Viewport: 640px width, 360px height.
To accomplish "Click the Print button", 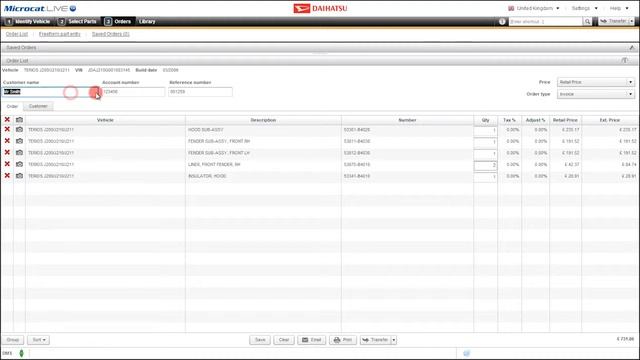I will (x=343, y=340).
